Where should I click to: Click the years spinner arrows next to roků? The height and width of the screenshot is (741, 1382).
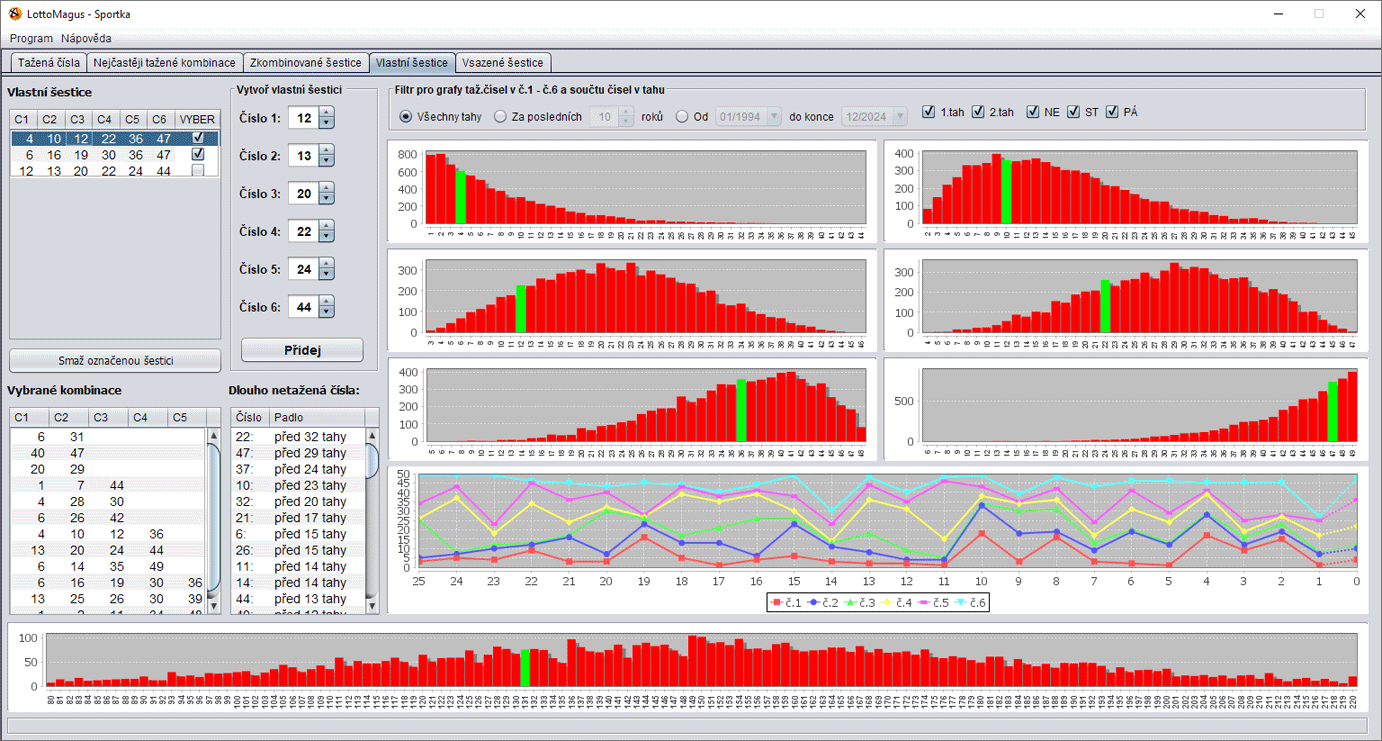(x=626, y=117)
